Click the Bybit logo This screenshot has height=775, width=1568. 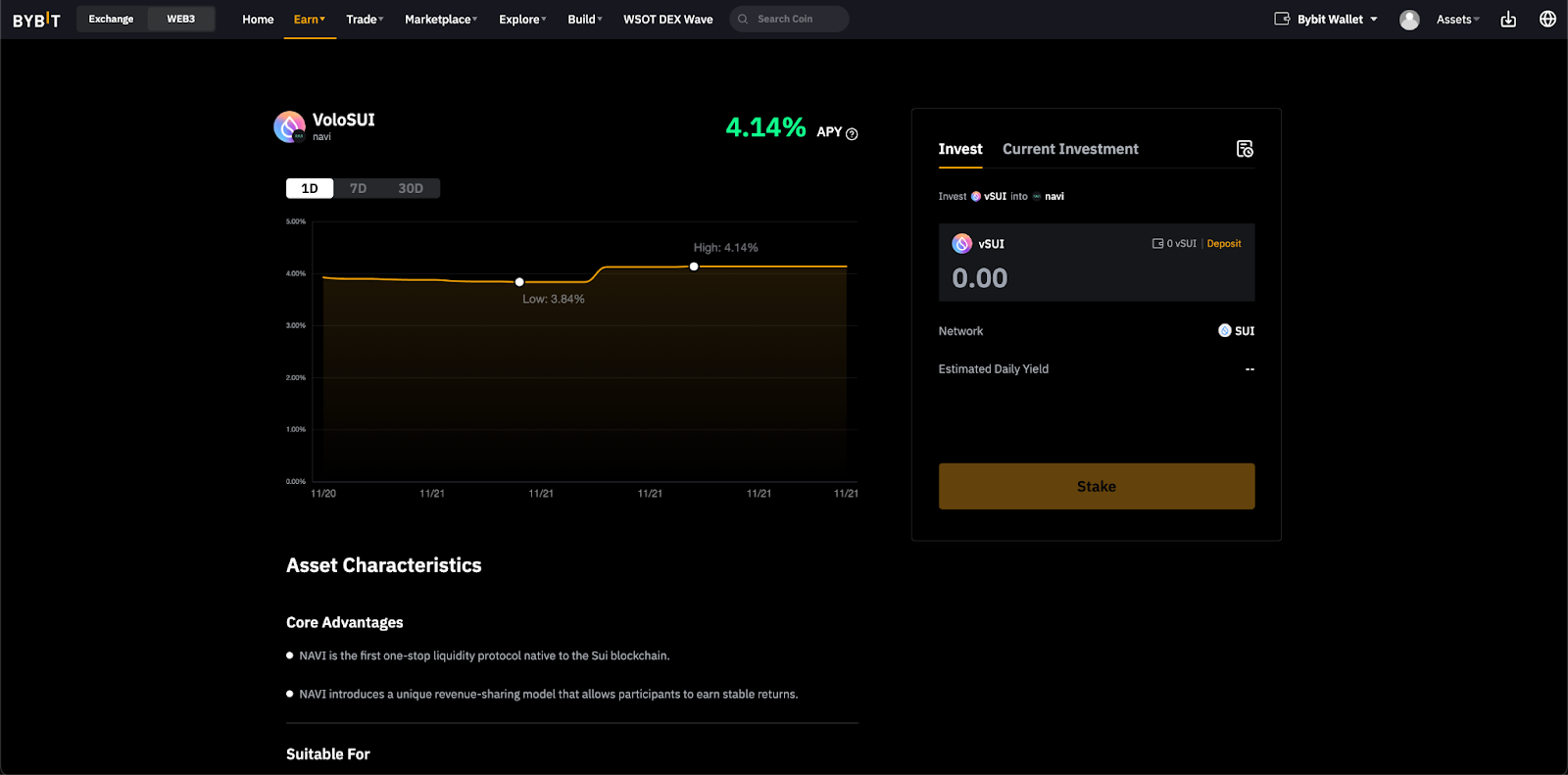click(x=36, y=20)
